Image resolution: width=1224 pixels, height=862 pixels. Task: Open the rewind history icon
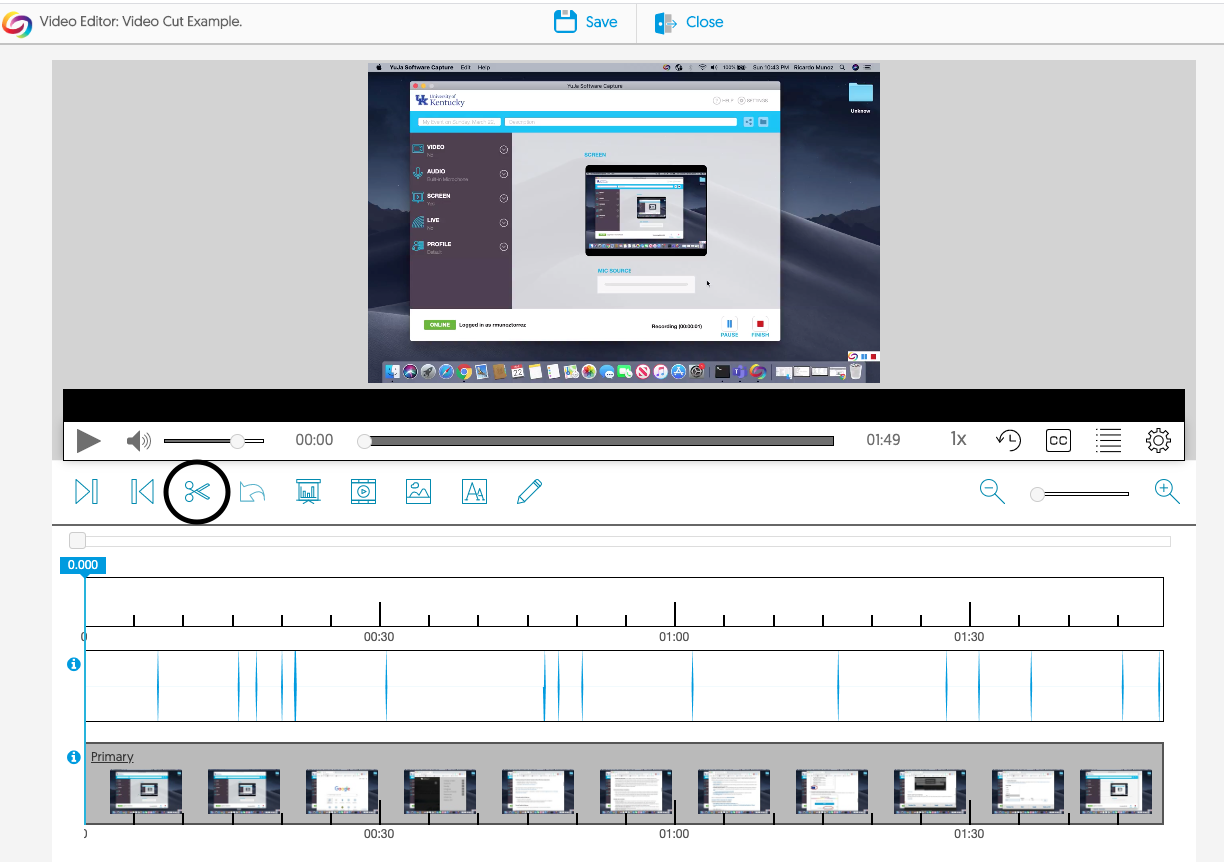1008,440
